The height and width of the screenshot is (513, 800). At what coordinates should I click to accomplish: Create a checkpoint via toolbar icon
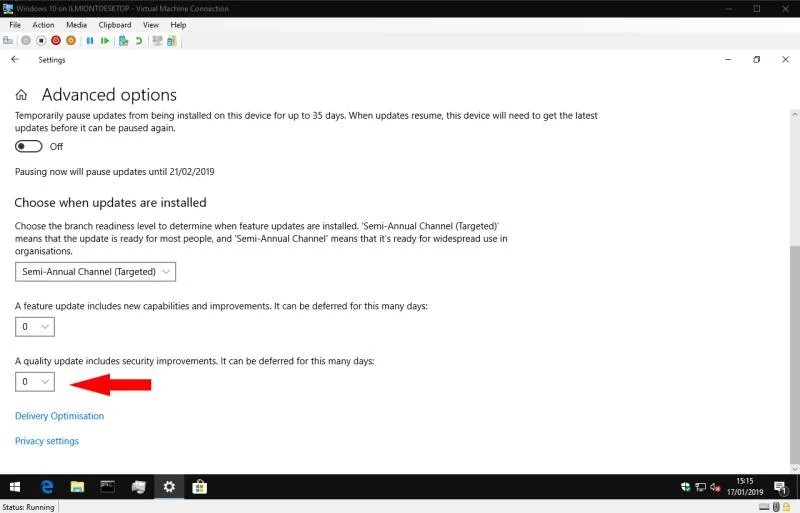(x=123, y=40)
